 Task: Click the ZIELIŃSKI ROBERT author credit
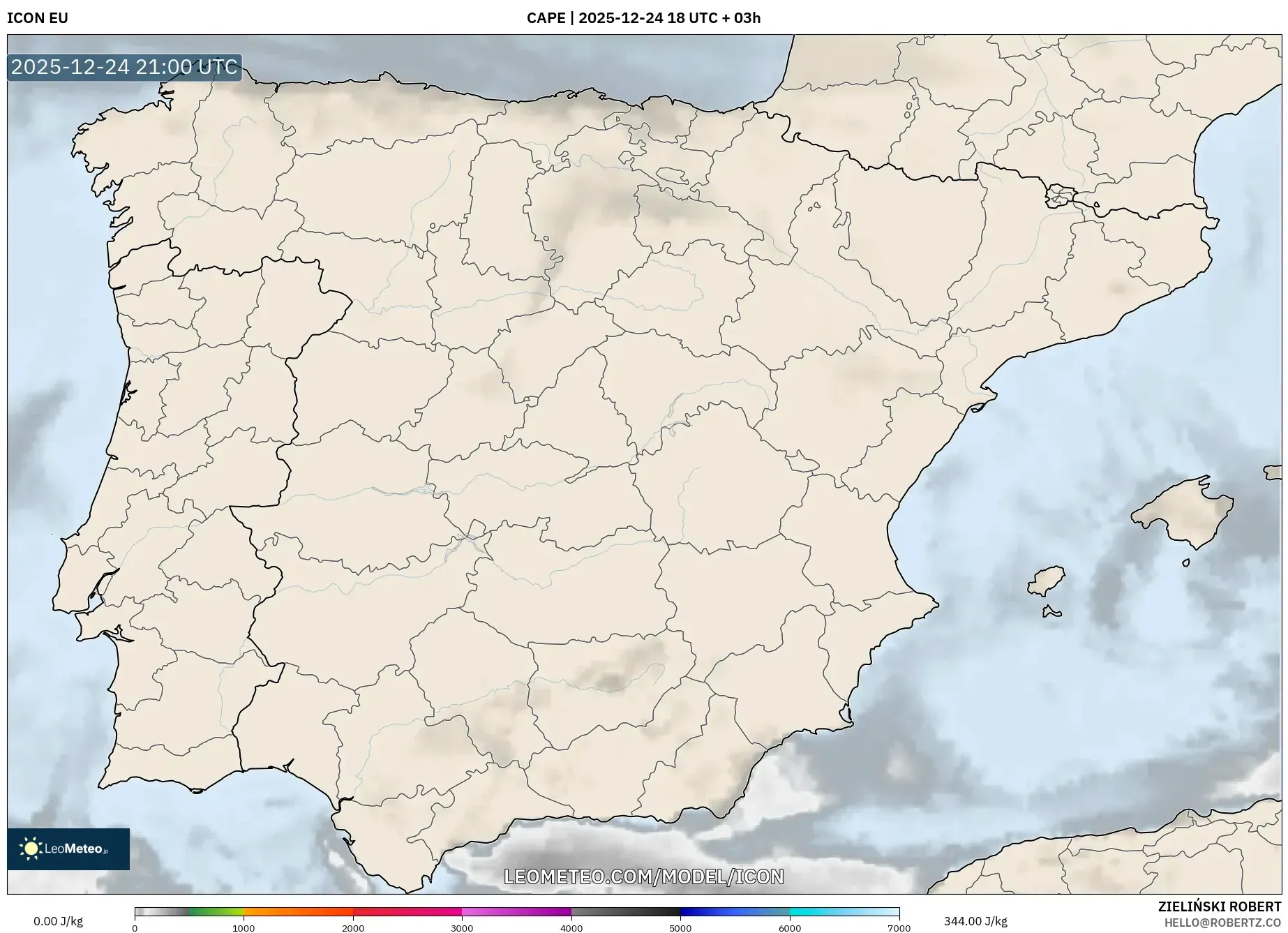[1219, 906]
